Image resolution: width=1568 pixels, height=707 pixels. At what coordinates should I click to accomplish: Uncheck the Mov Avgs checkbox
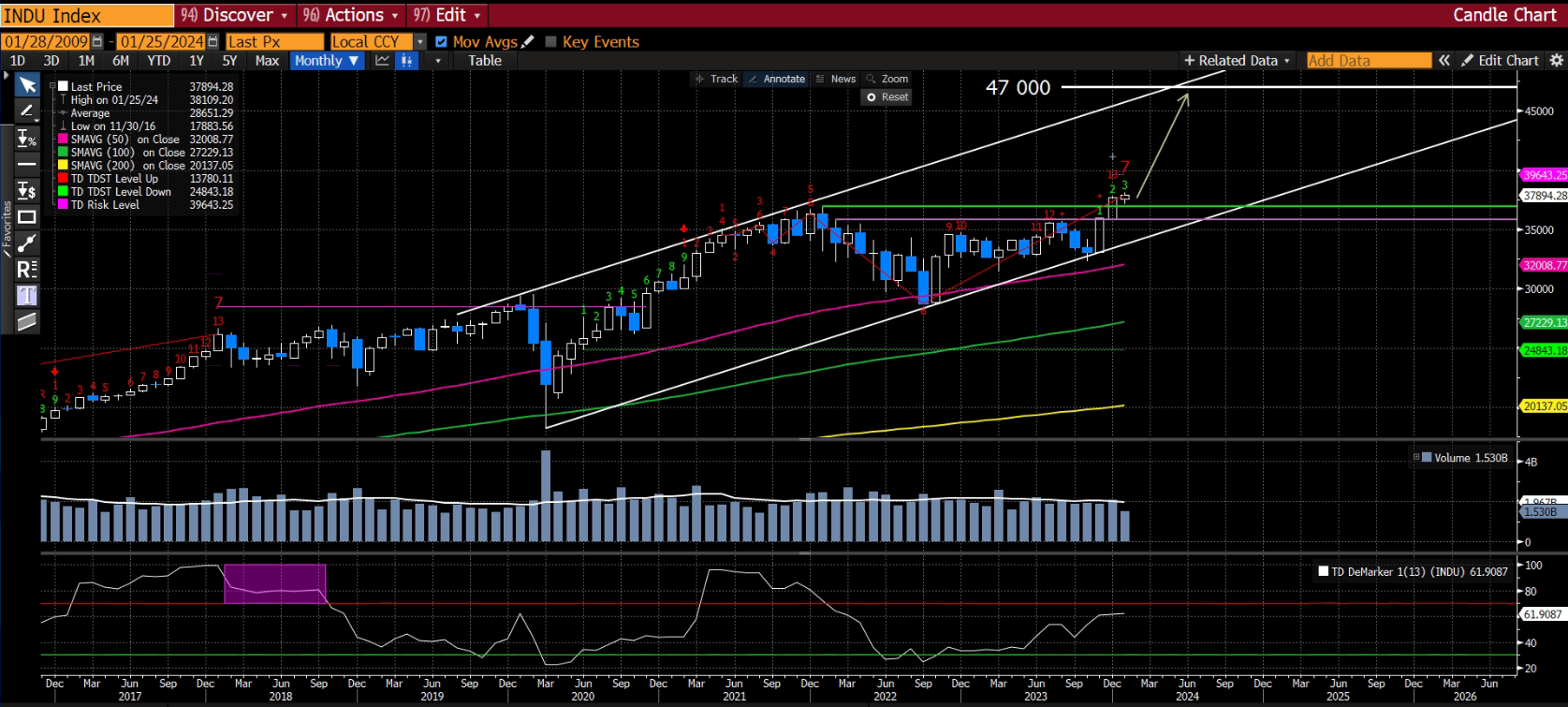click(441, 42)
